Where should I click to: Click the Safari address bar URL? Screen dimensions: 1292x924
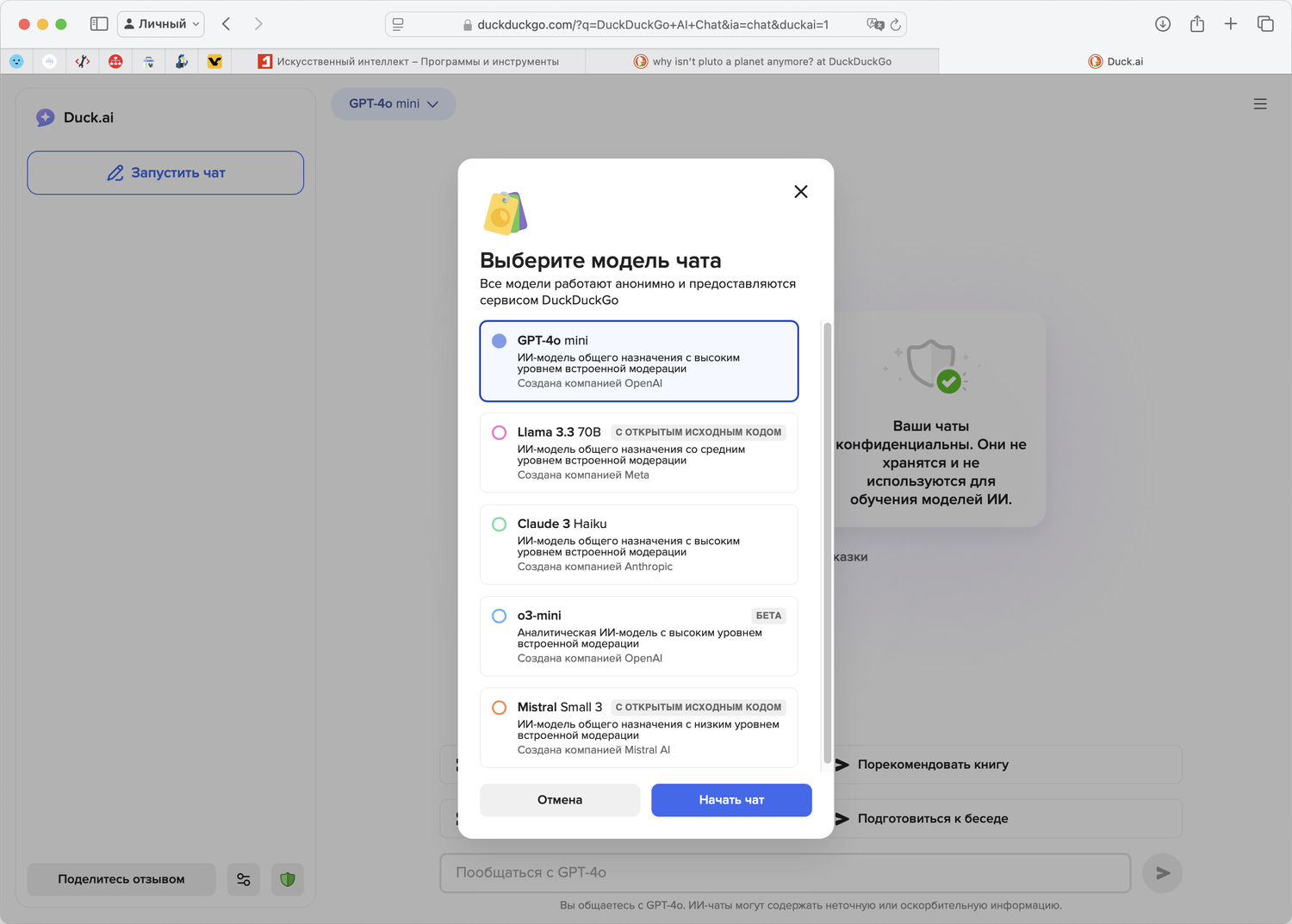click(653, 25)
